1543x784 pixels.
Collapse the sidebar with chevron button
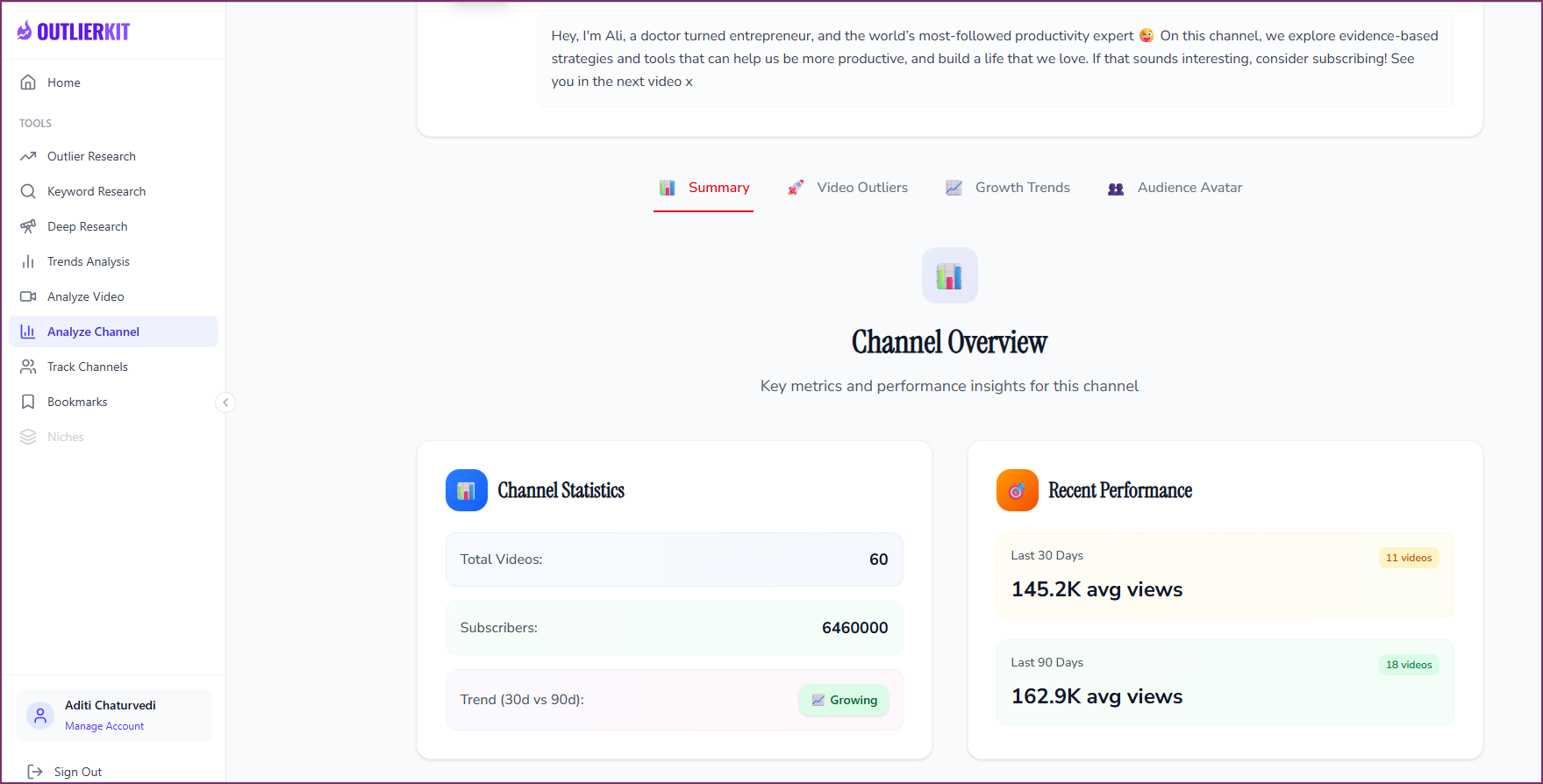click(x=225, y=403)
